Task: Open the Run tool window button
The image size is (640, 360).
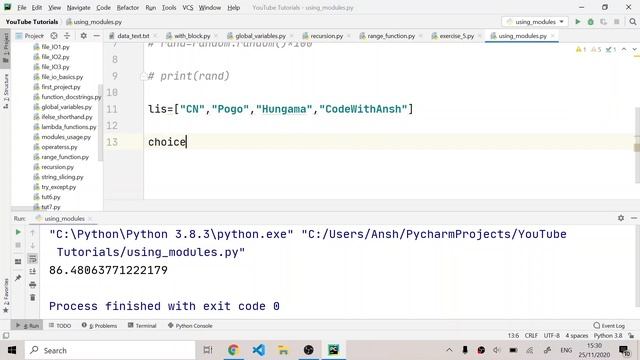Action: [27, 326]
